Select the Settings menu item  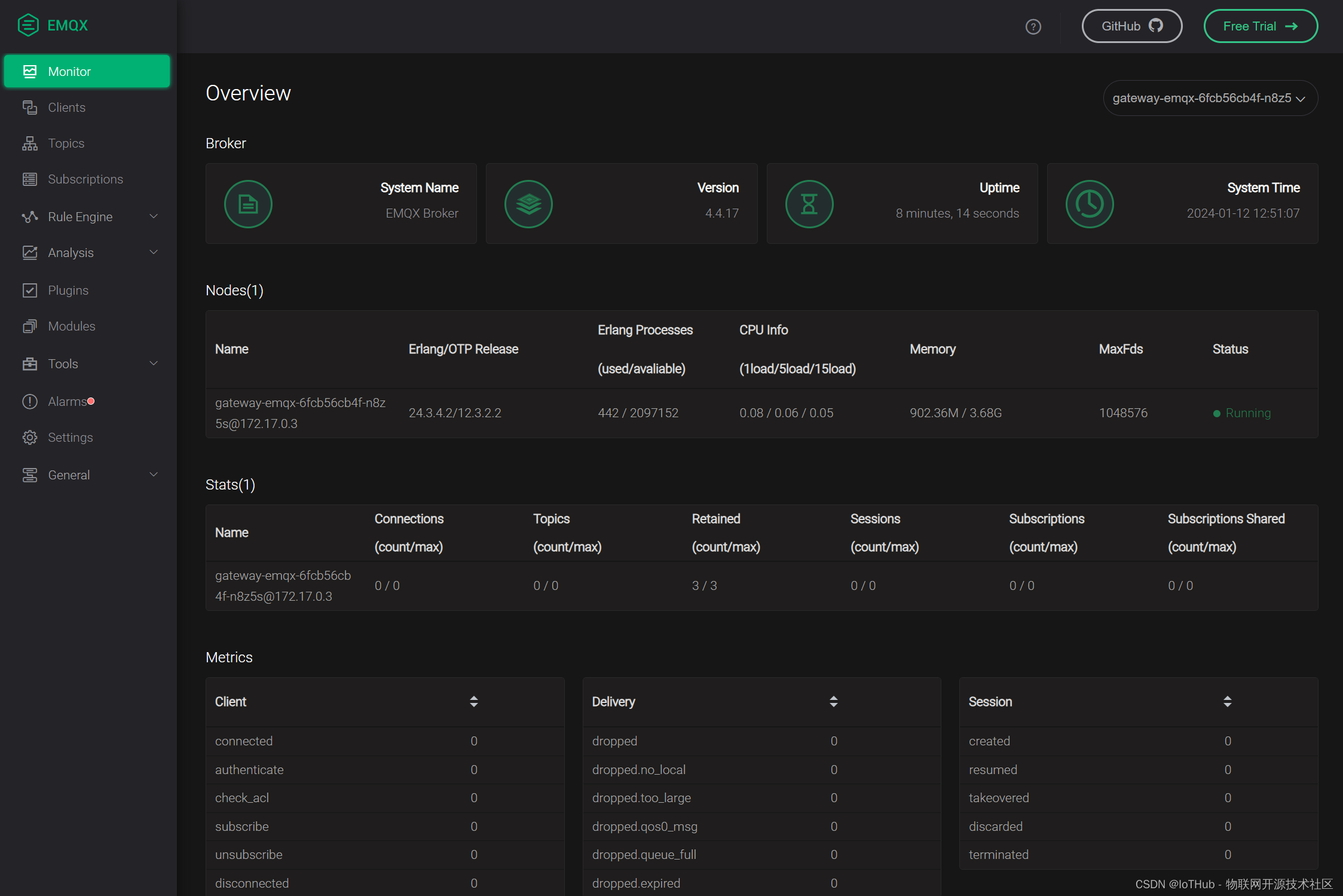[x=70, y=437]
